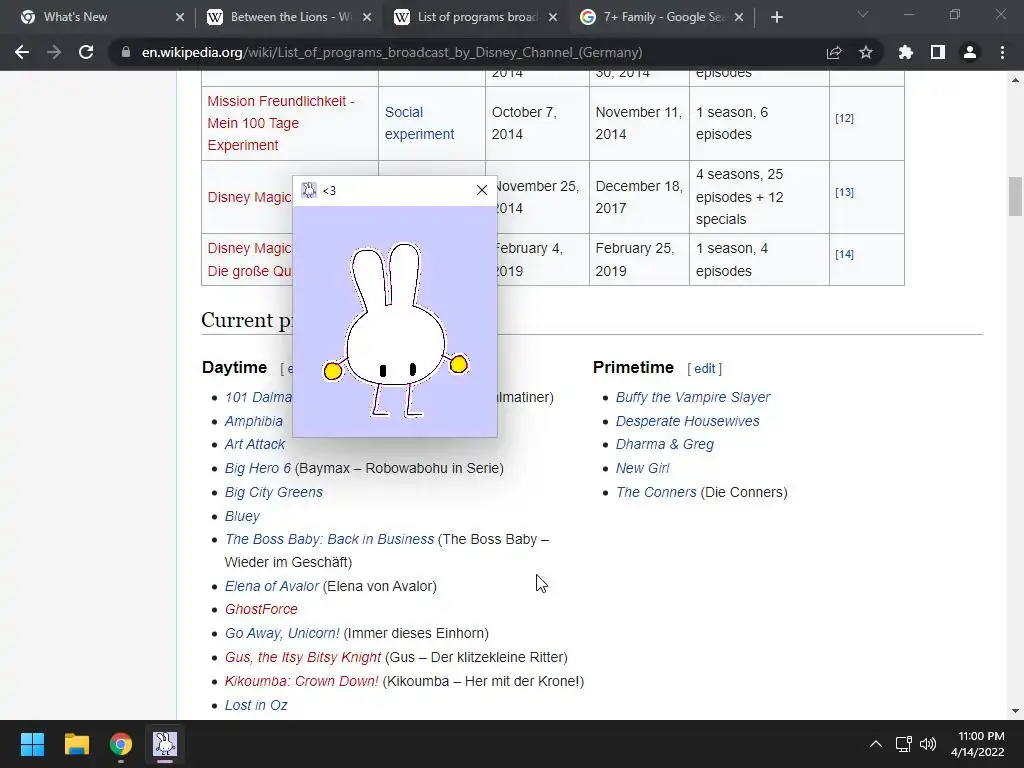Toggle the browser side panel
The width and height of the screenshot is (1024, 768).
(x=938, y=52)
